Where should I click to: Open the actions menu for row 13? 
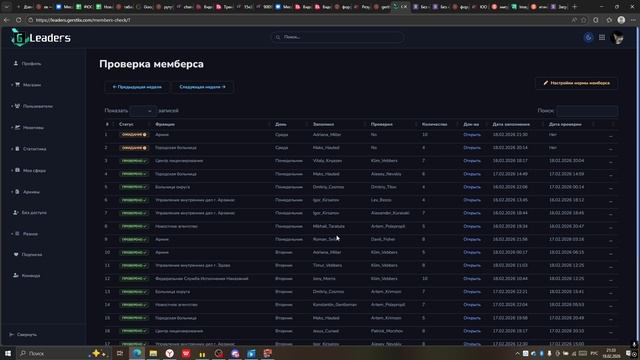coord(611,293)
